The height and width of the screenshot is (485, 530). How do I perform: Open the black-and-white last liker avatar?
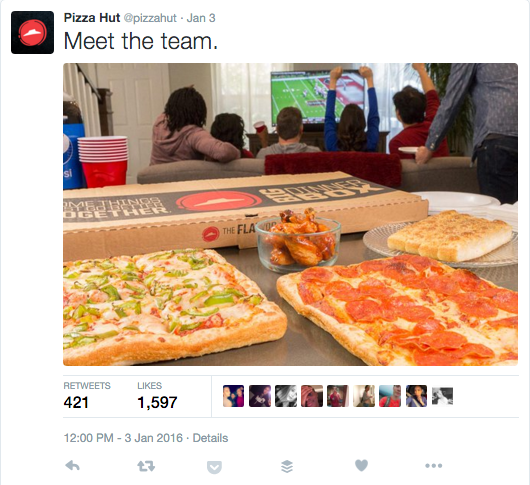442,396
